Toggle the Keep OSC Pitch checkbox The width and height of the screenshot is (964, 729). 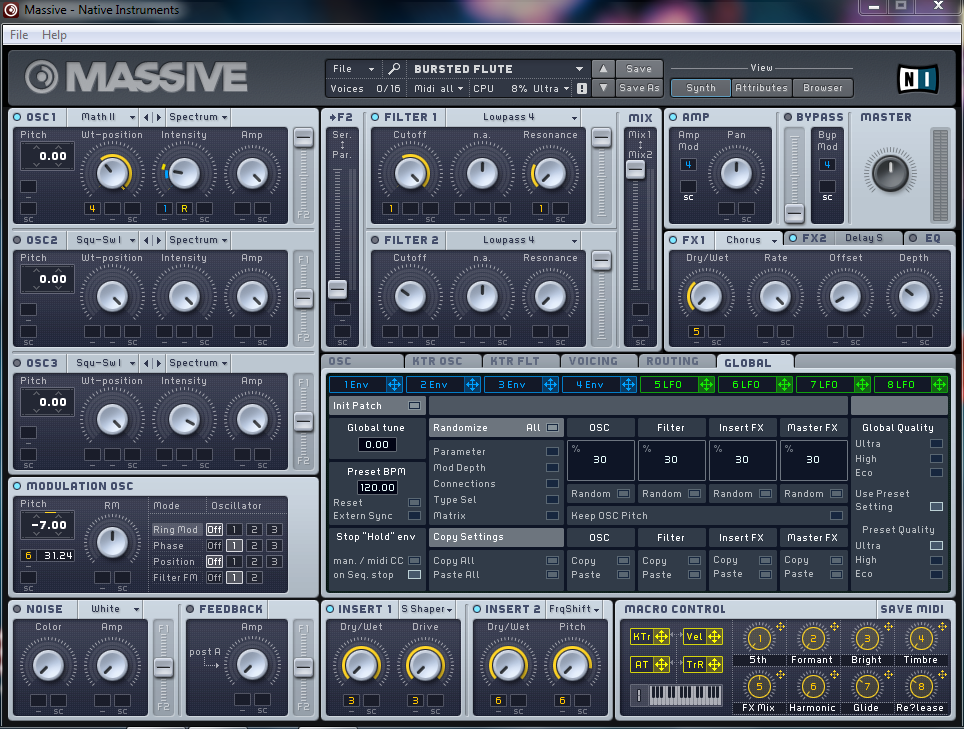point(836,516)
